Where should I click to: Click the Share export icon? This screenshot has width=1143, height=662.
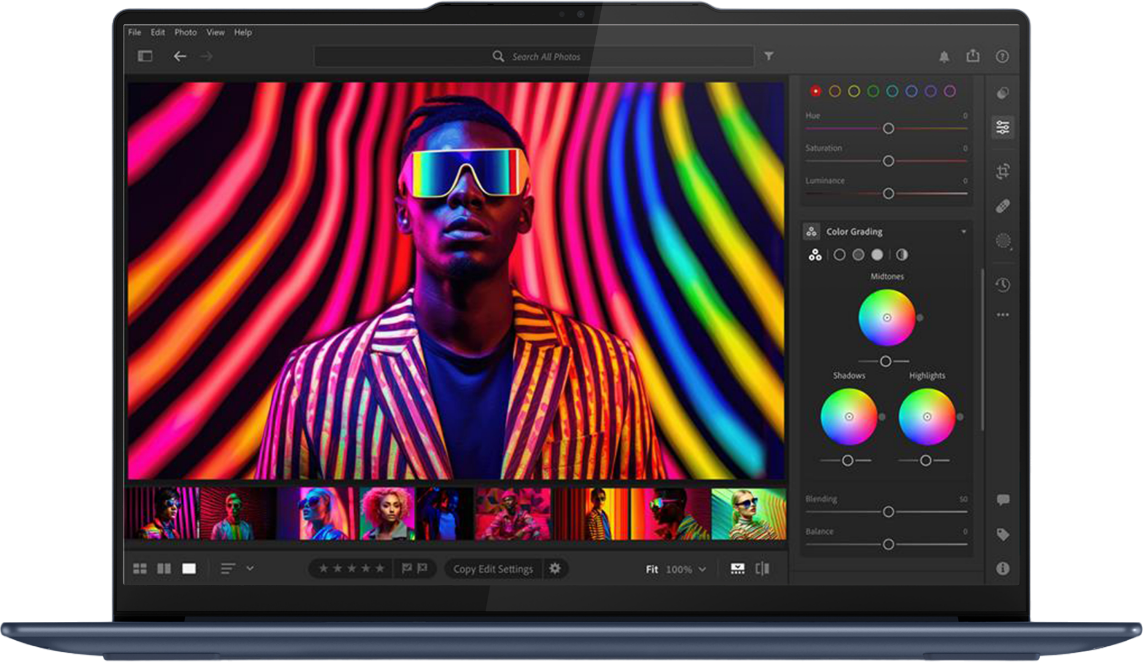(x=973, y=57)
